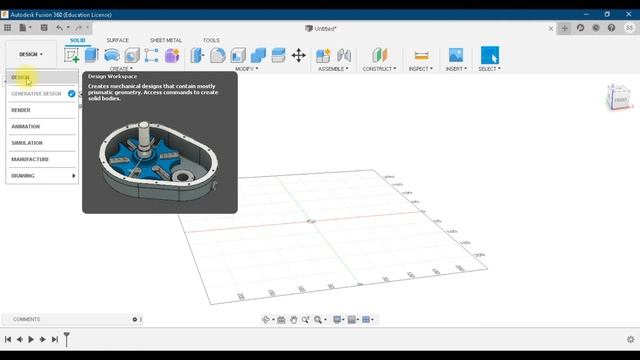
Task: Expand the Inspect dropdown
Action: click(x=420, y=69)
